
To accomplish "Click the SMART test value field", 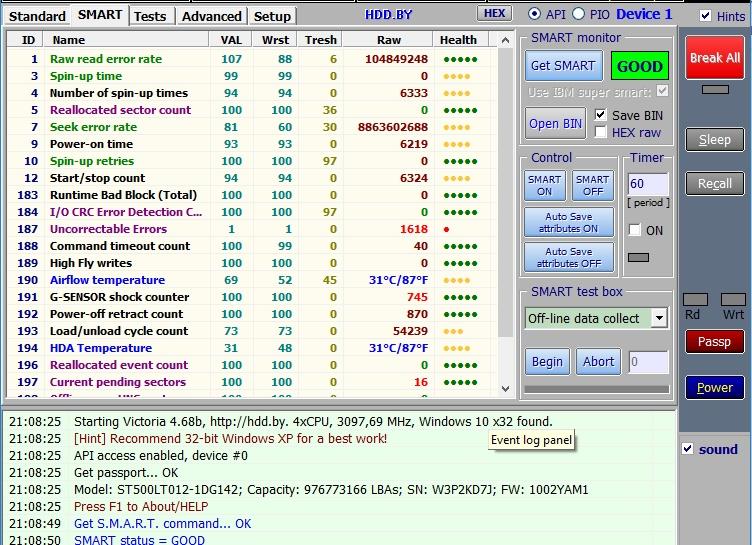I will 648,362.
